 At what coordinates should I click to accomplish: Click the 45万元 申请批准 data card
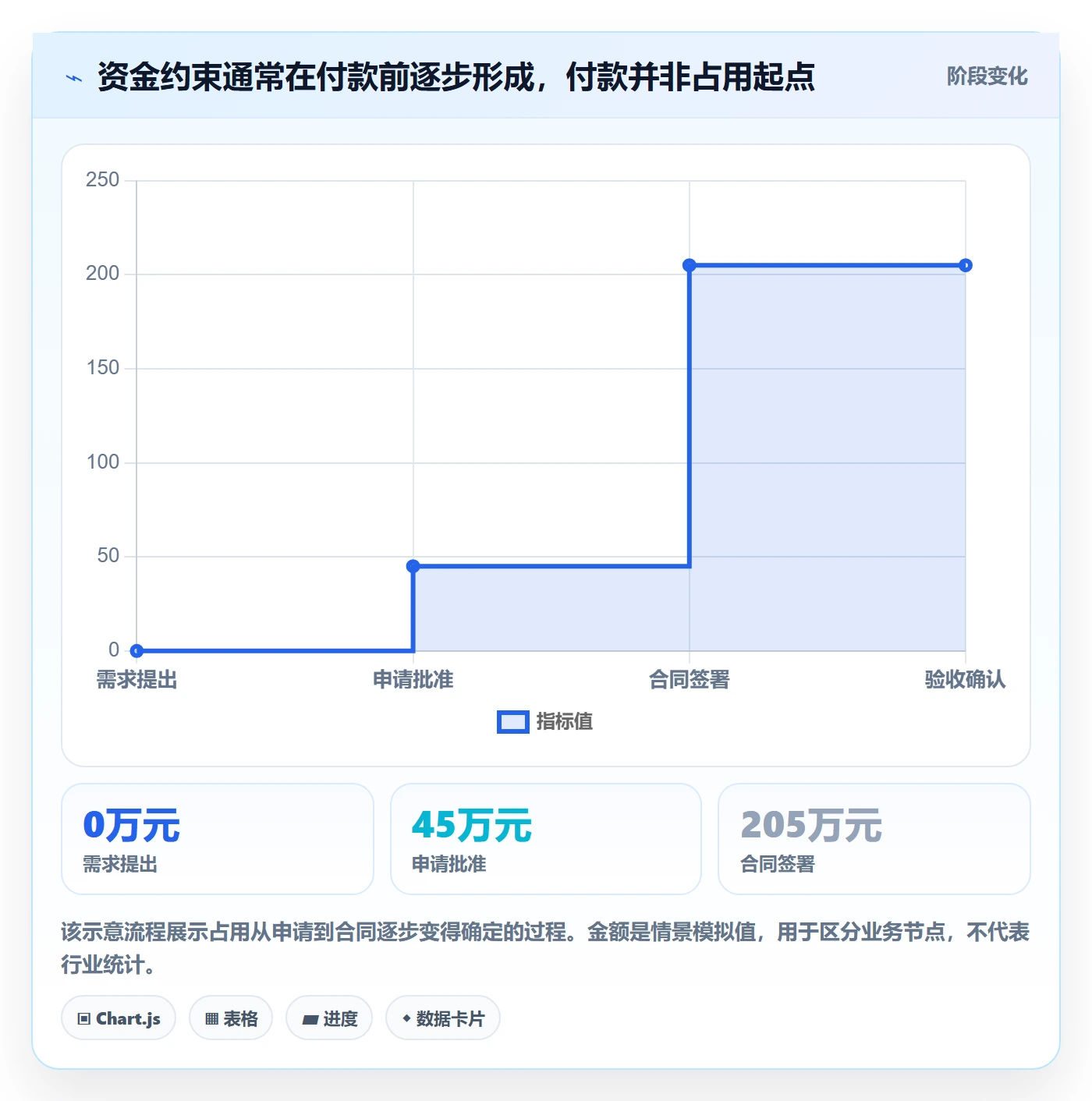(x=546, y=839)
